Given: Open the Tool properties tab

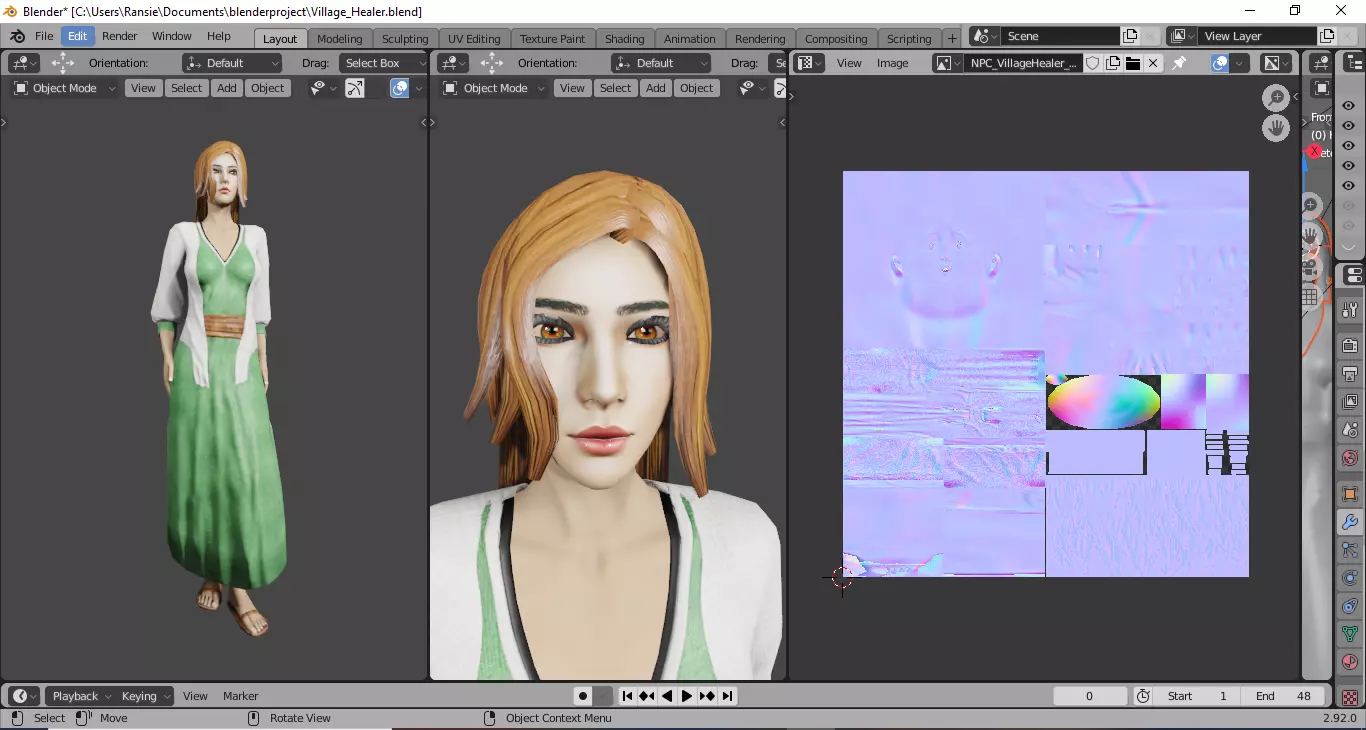Looking at the screenshot, I should click(x=1350, y=310).
